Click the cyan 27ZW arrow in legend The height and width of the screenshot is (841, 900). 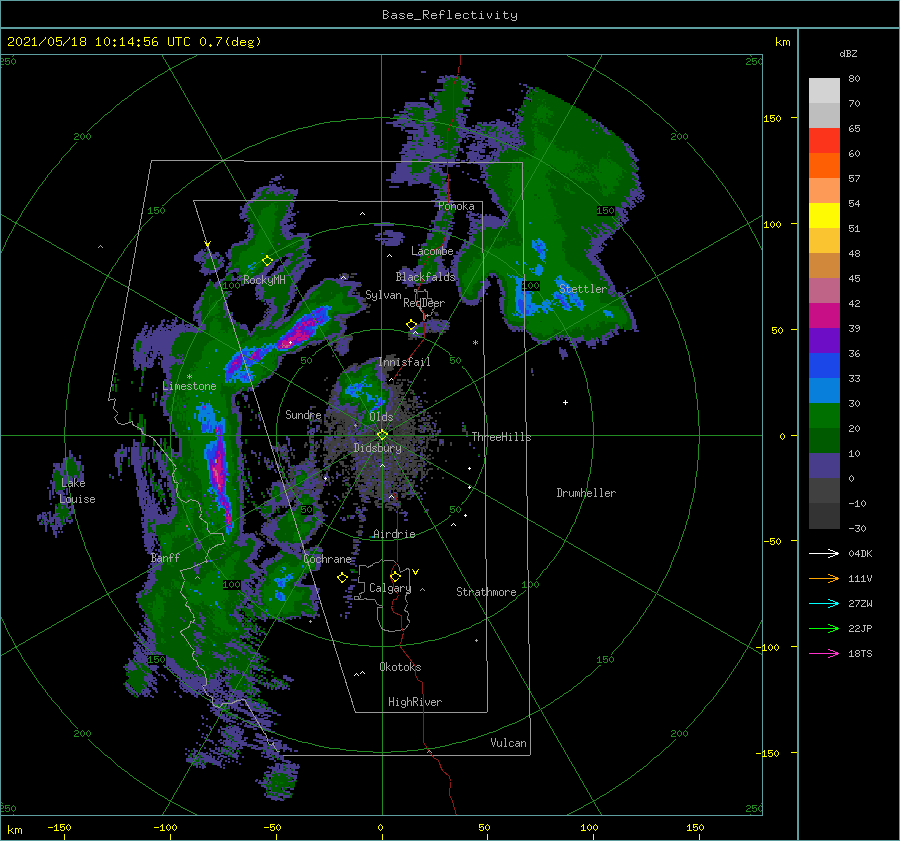point(824,603)
